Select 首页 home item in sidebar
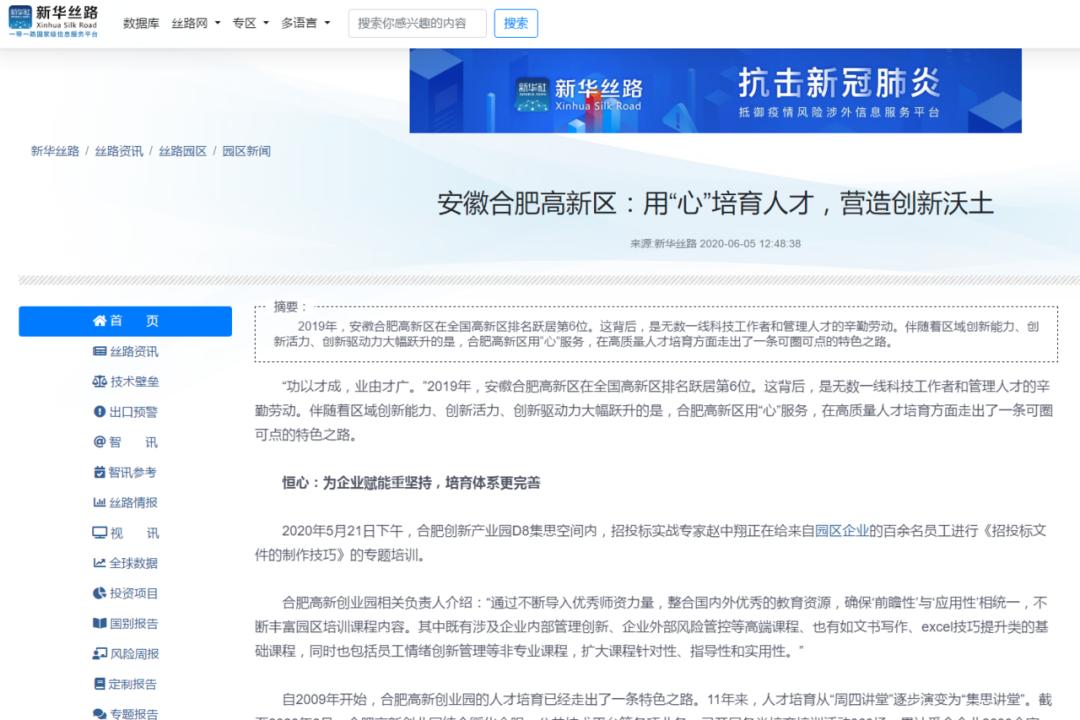 click(125, 321)
